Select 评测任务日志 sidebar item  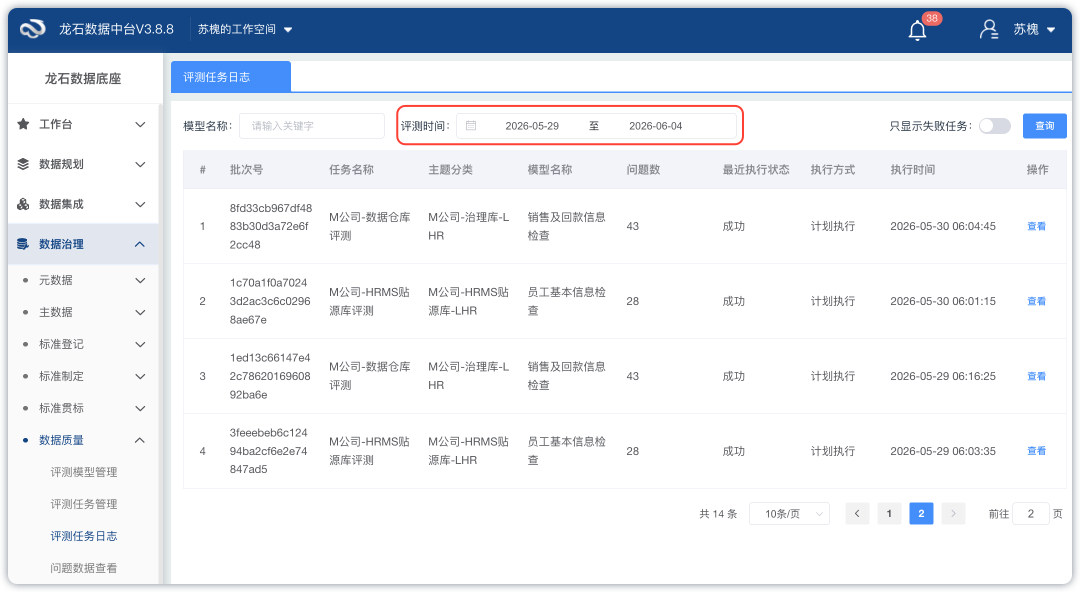tap(83, 536)
